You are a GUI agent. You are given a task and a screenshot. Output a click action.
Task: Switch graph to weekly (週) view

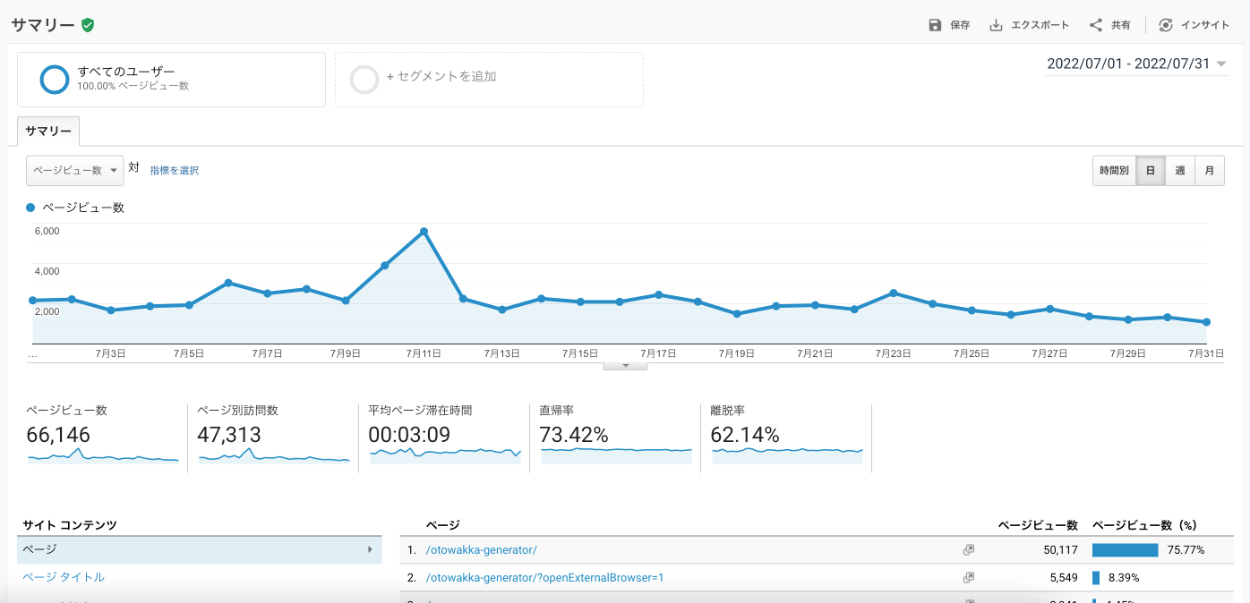point(1180,171)
